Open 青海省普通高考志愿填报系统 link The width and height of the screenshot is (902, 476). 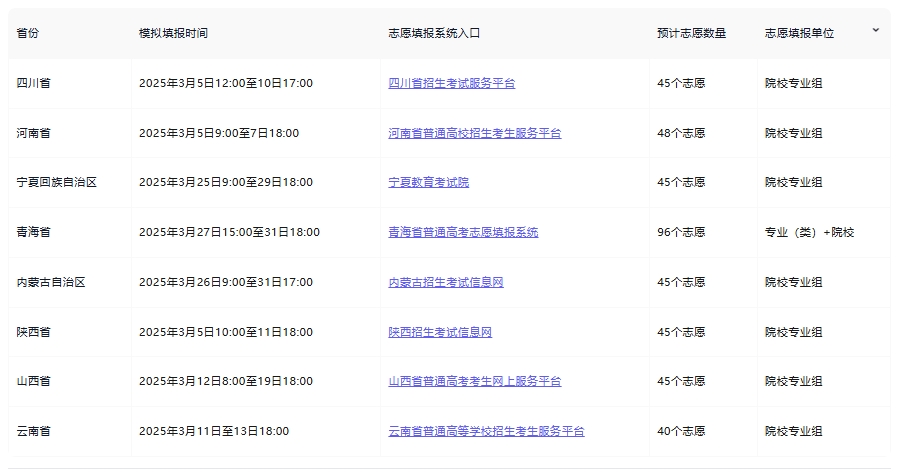coord(463,233)
